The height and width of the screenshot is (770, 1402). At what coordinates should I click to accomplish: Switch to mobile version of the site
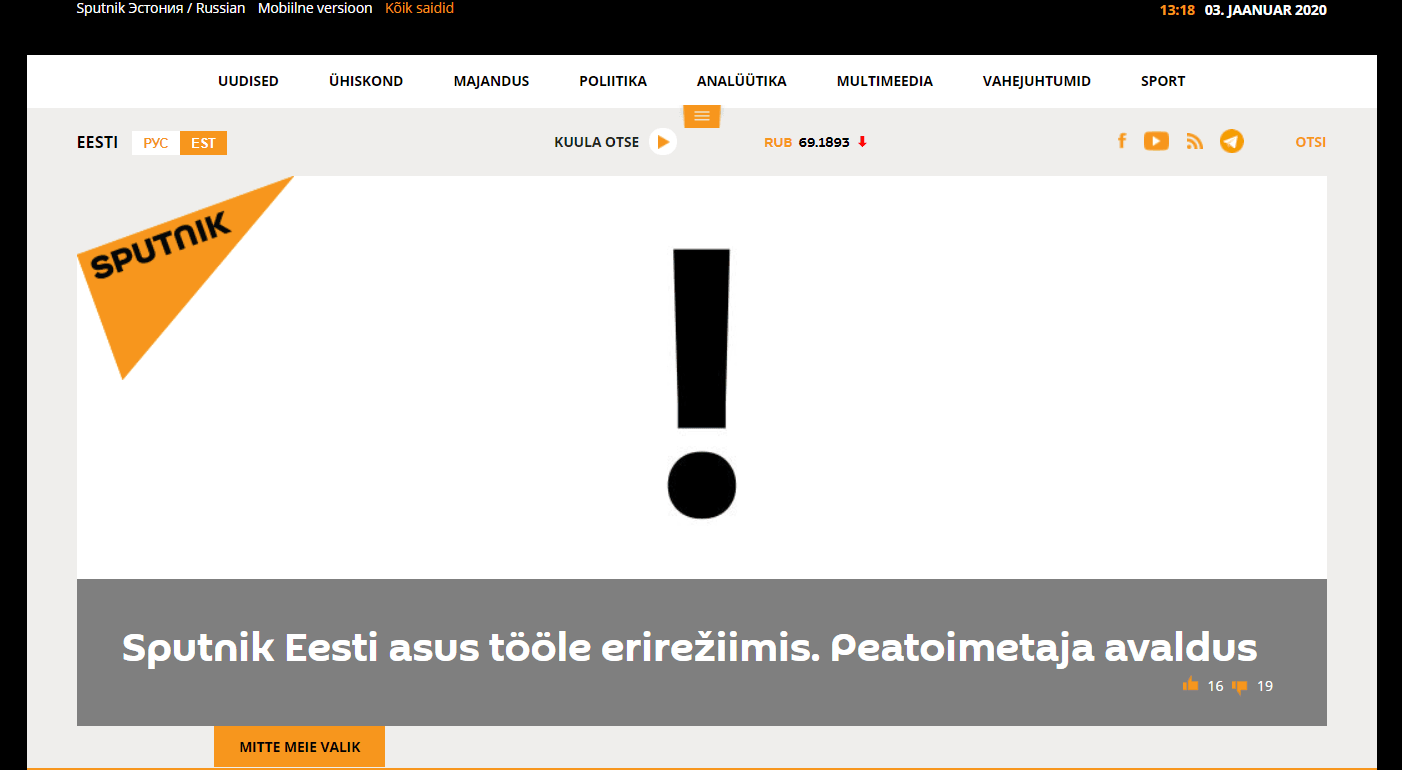315,8
